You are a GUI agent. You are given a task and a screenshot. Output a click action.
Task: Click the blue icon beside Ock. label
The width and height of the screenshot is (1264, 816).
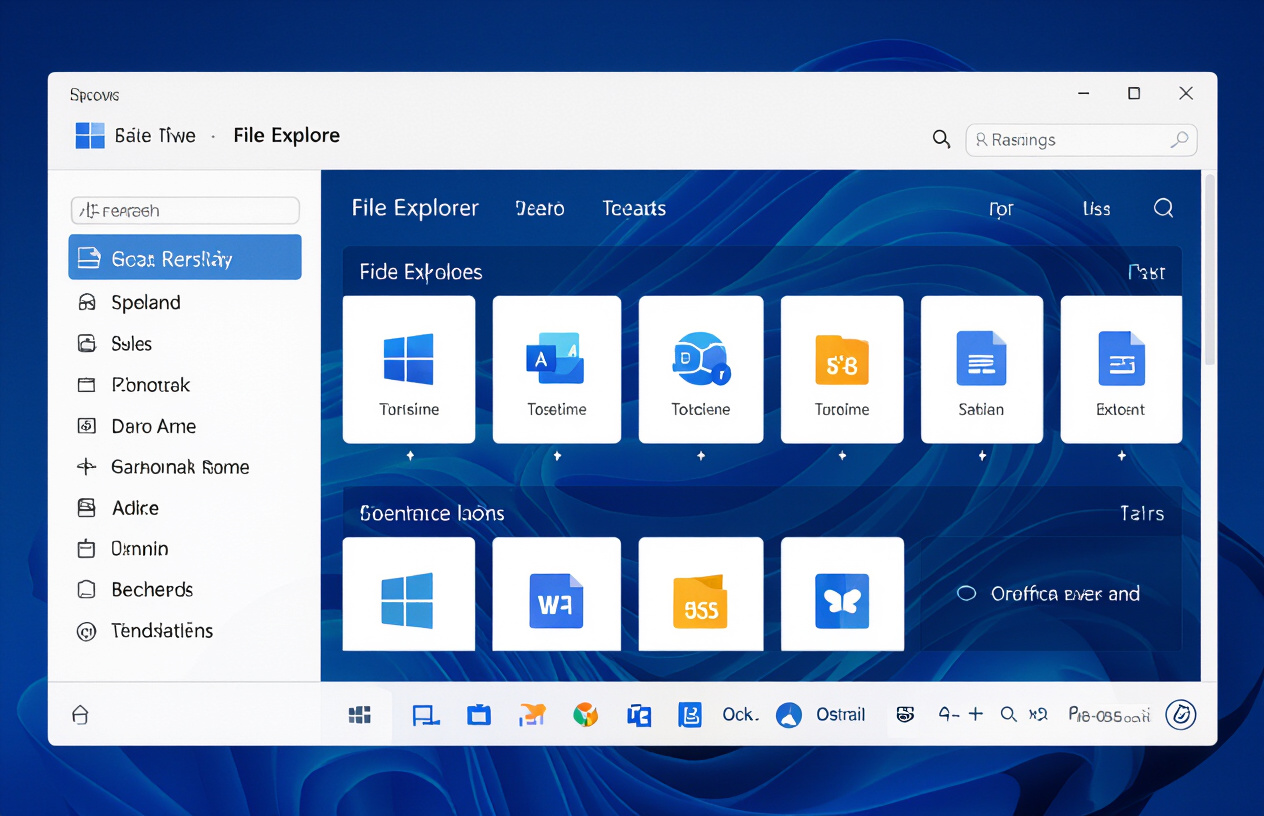[x=690, y=714]
